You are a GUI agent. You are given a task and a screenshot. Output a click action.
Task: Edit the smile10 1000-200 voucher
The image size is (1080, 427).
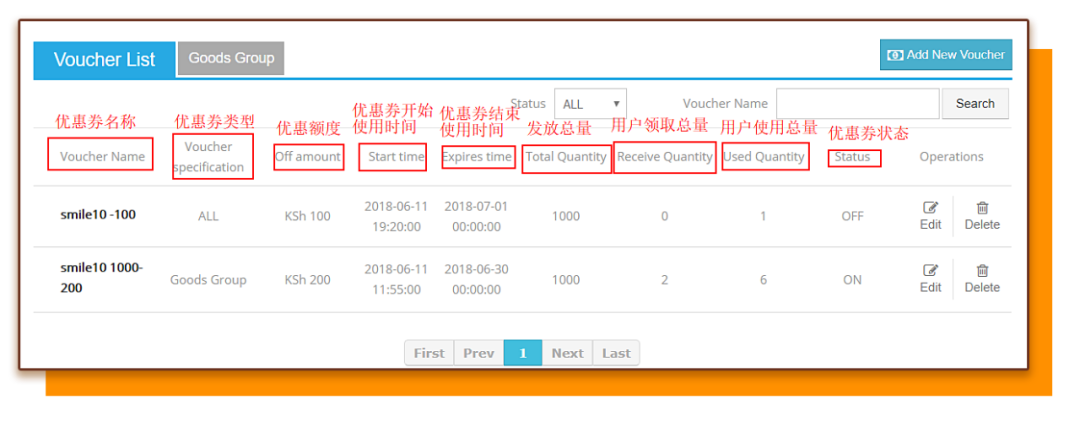point(931,279)
